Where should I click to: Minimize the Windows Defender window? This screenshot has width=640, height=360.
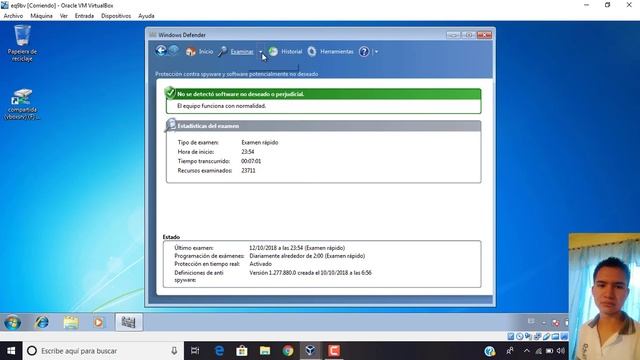coord(453,35)
